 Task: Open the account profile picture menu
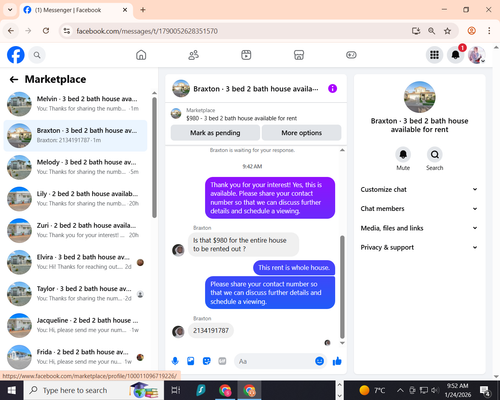coord(477,55)
